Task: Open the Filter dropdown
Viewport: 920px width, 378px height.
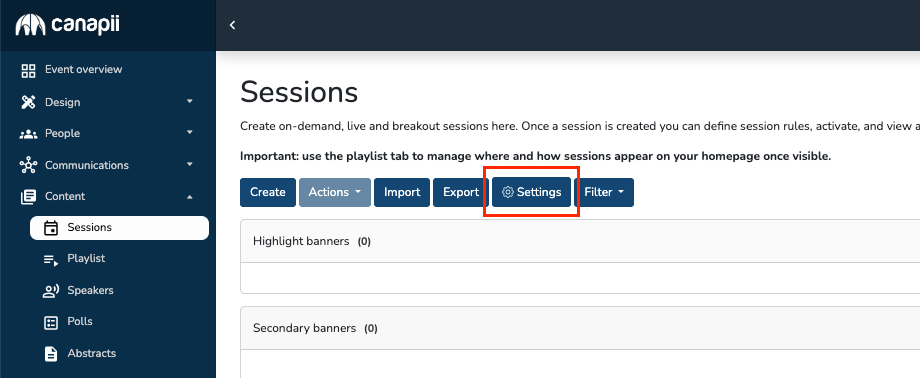Action: [x=604, y=193]
